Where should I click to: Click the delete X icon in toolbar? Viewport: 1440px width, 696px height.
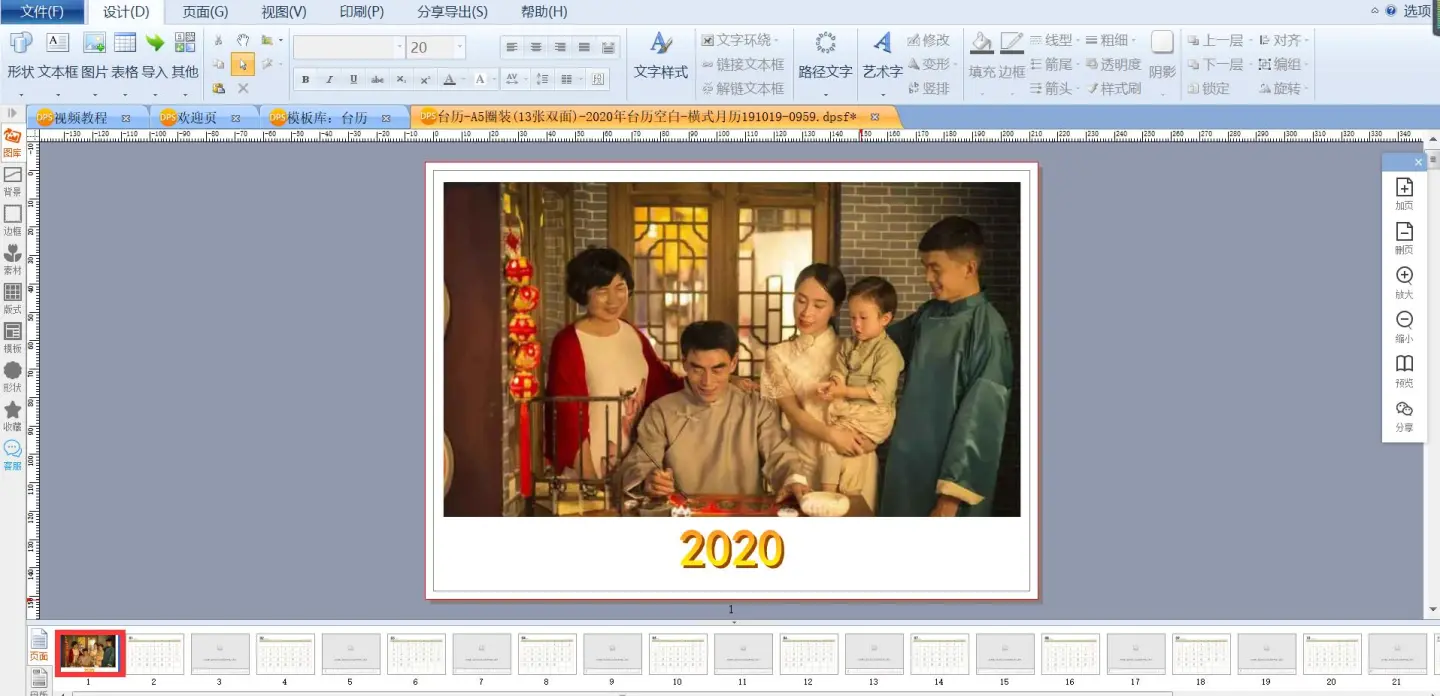(x=243, y=88)
